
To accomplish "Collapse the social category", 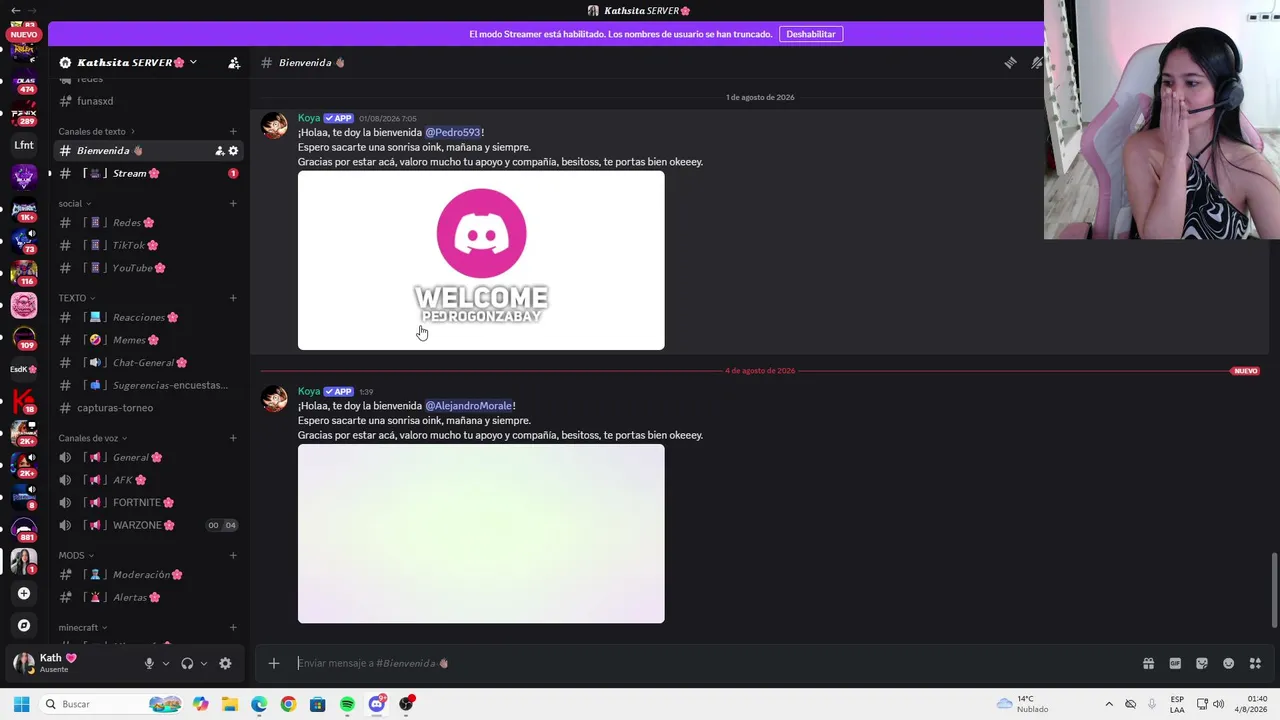I will [74, 204].
